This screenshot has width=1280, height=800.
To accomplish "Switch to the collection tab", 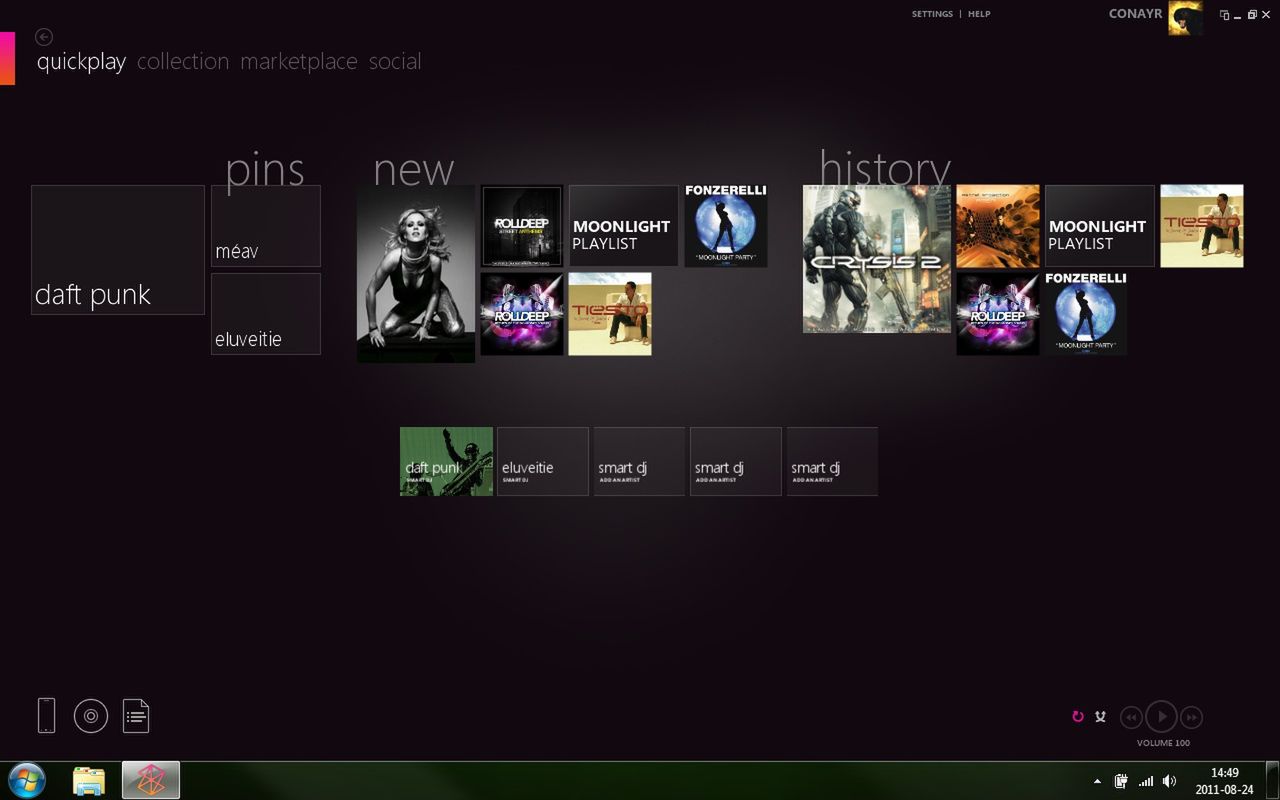I will click(183, 61).
